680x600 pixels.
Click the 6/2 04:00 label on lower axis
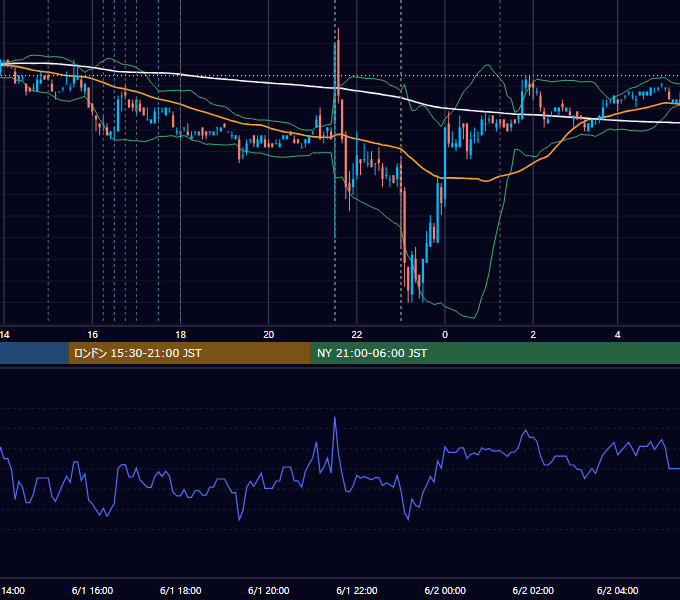click(x=618, y=590)
